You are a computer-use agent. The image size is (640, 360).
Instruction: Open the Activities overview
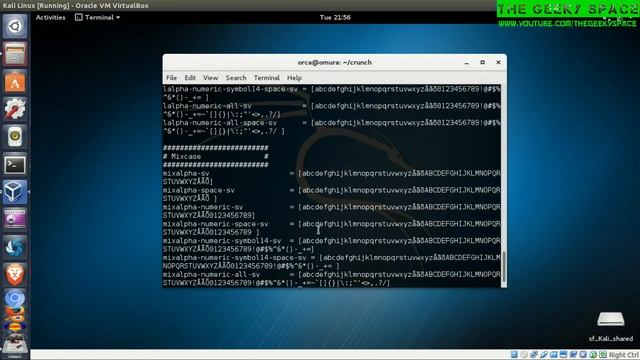tap(50, 18)
